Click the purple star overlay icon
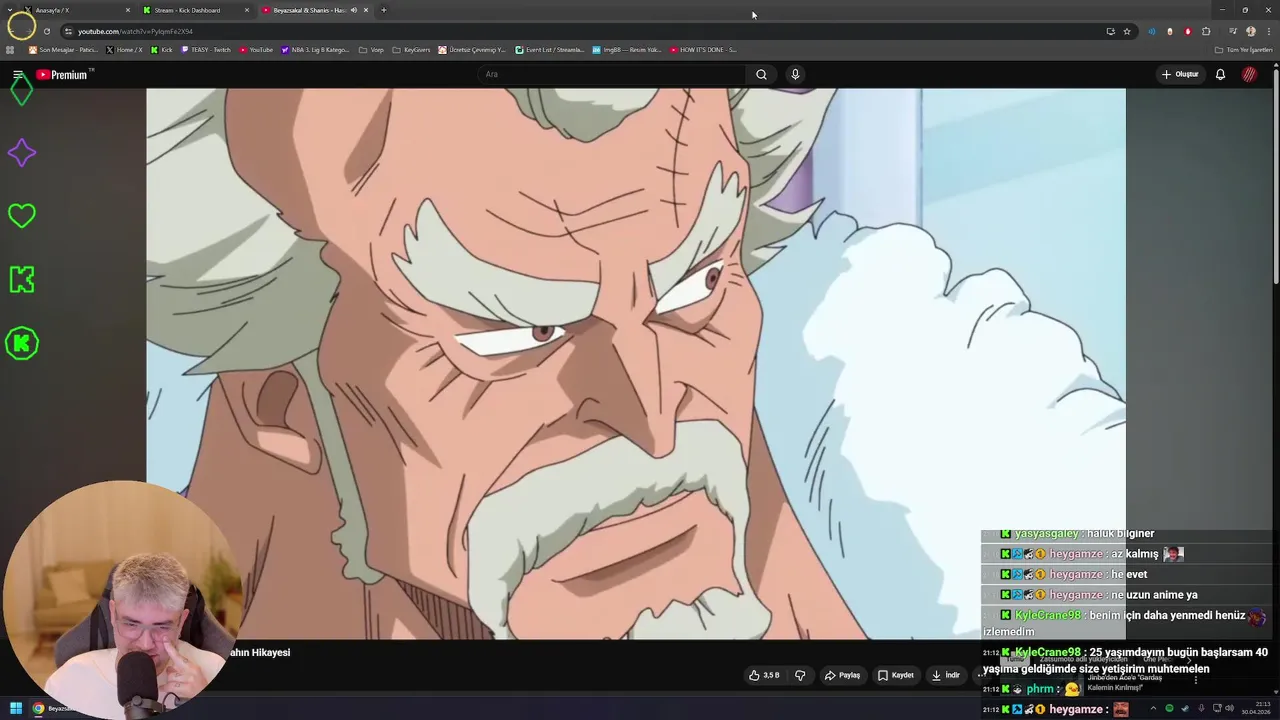Screen dimensions: 1280x720 tap(21, 153)
